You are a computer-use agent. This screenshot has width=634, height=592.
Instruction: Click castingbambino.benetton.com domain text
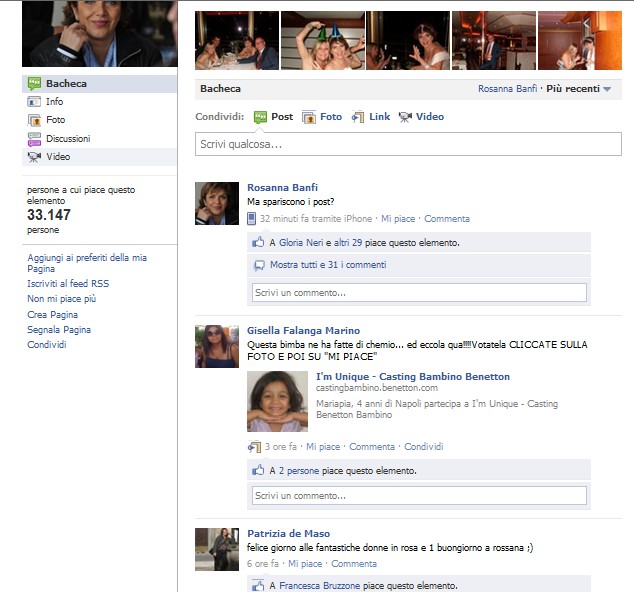(x=377, y=388)
